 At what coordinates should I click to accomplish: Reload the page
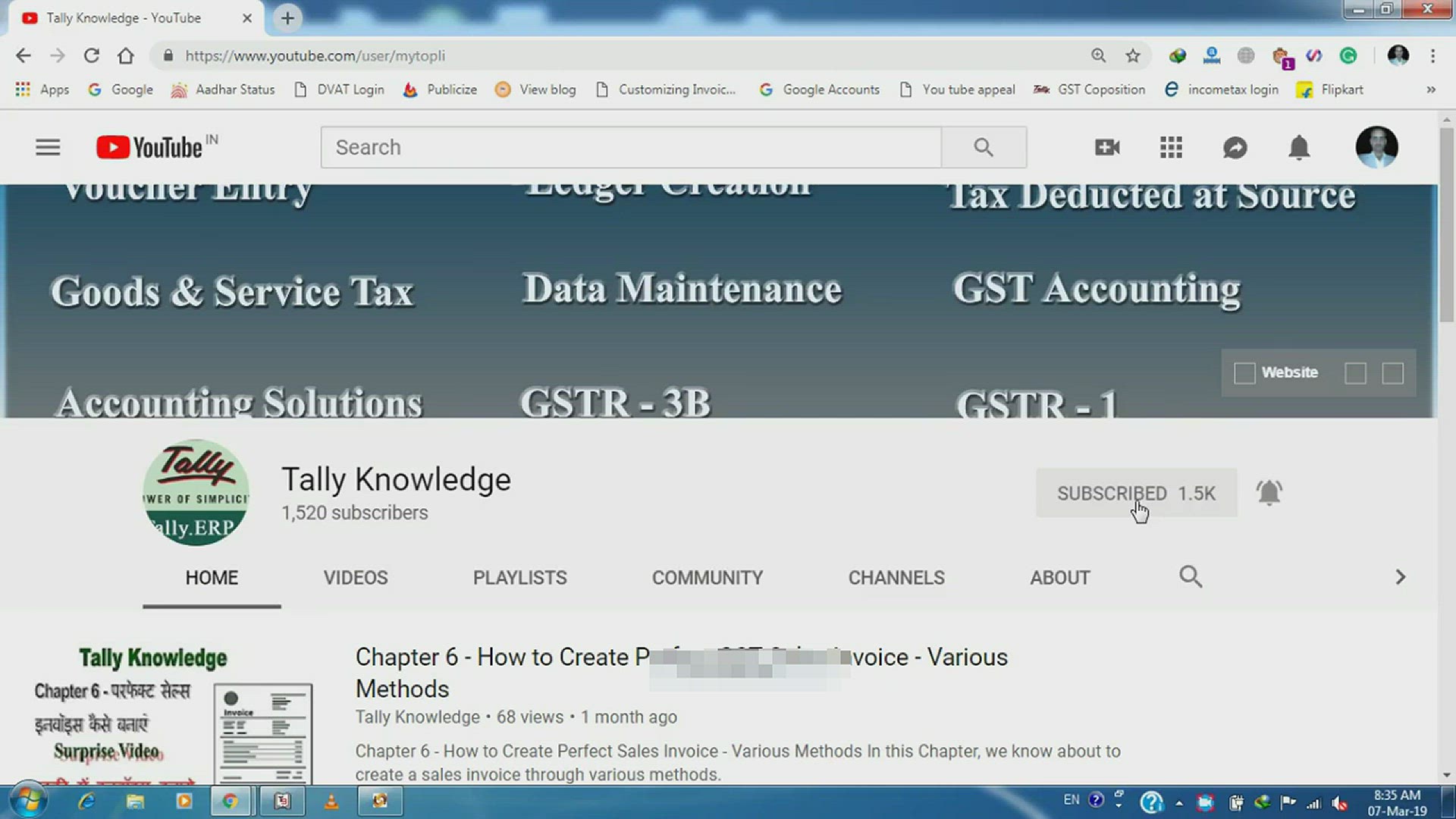[x=92, y=55]
